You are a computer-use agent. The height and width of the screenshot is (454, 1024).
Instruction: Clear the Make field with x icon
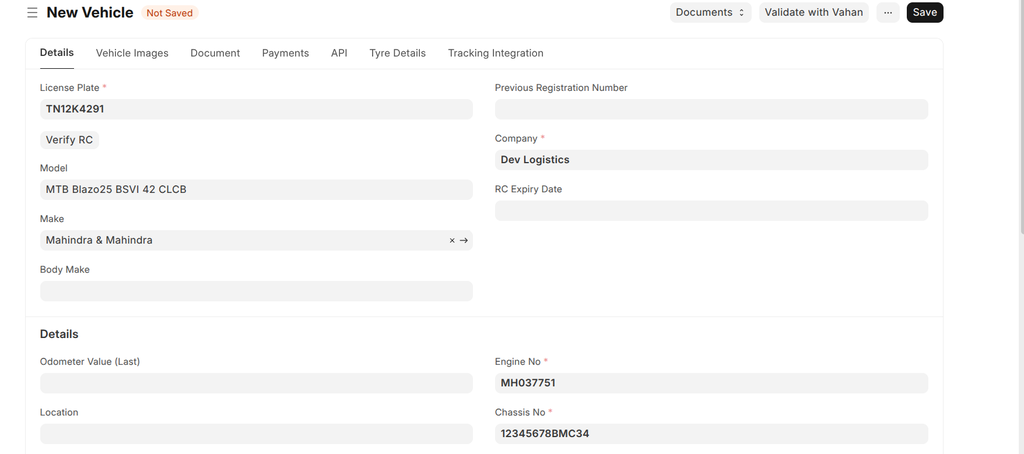click(452, 241)
